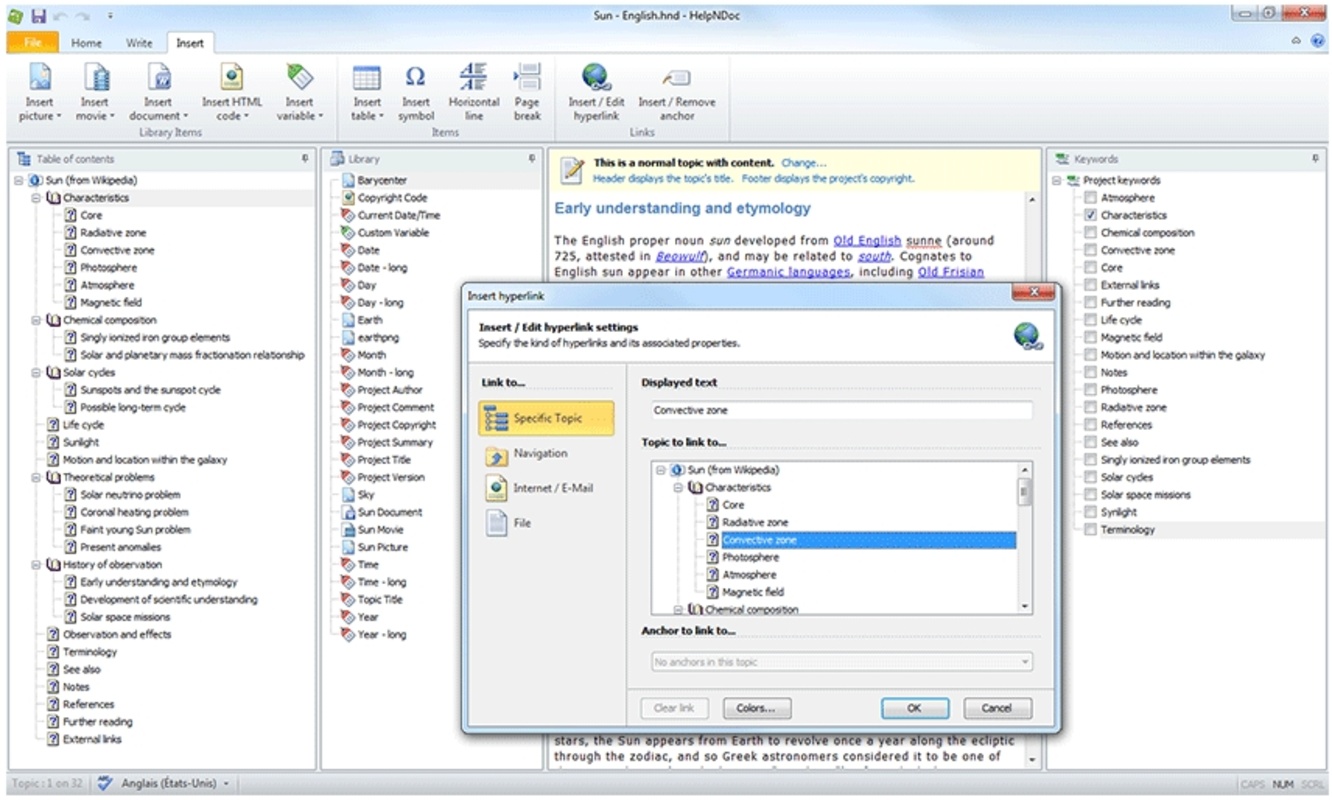Open the File menu tab
Image resolution: width=1332 pixels, height=800 pixels.
[x=33, y=43]
